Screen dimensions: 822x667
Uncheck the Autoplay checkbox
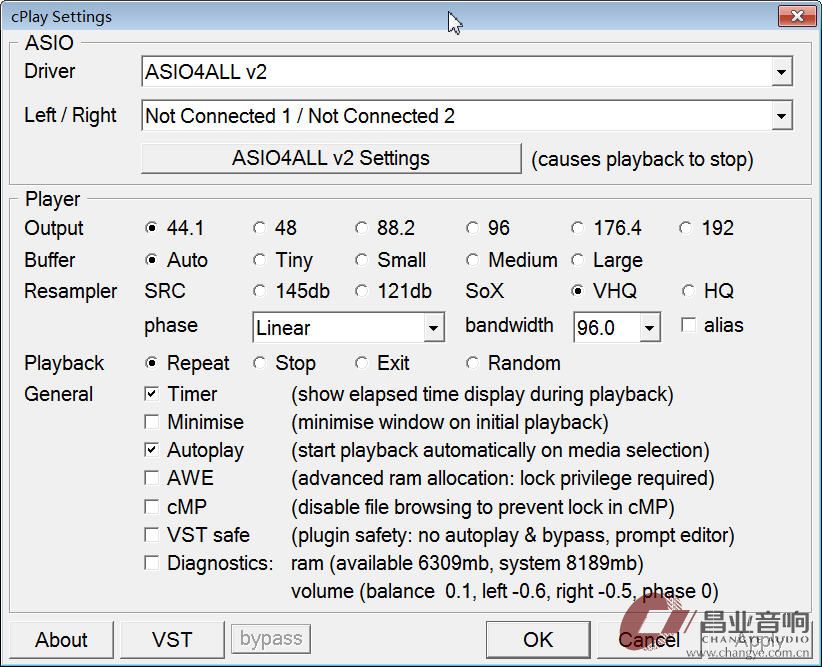pos(152,450)
